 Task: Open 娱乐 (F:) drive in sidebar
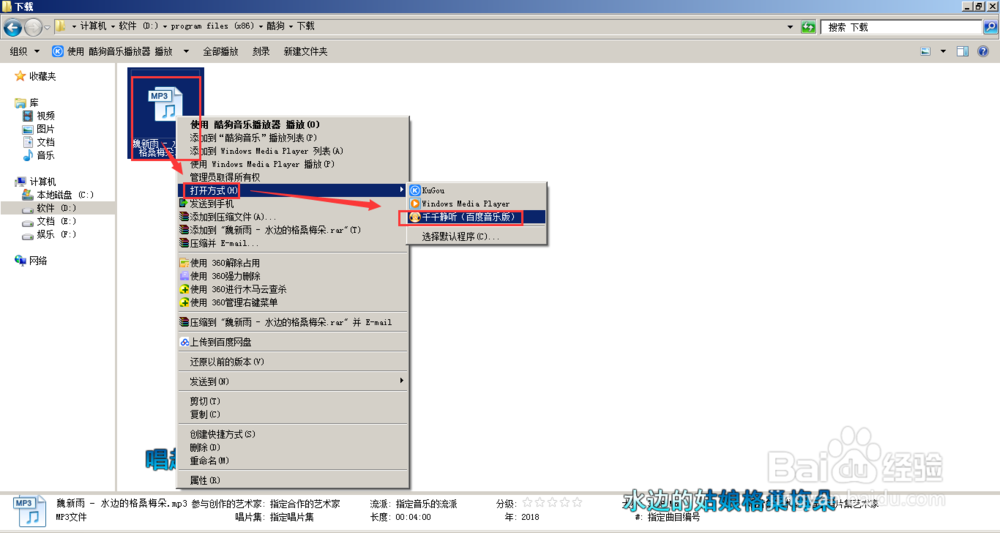tap(49, 234)
